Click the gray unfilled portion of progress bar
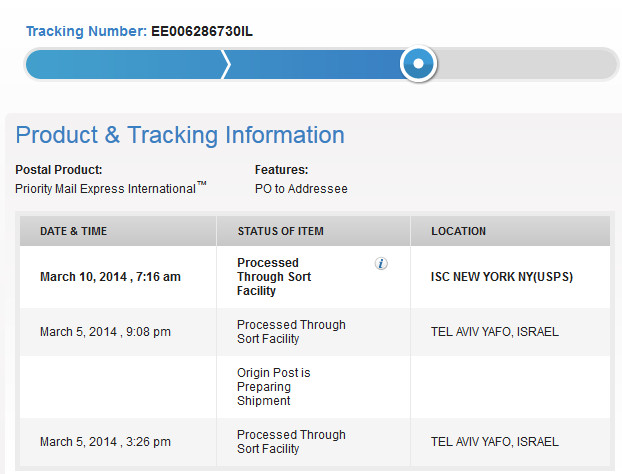The width and height of the screenshot is (622, 474). (x=526, y=64)
